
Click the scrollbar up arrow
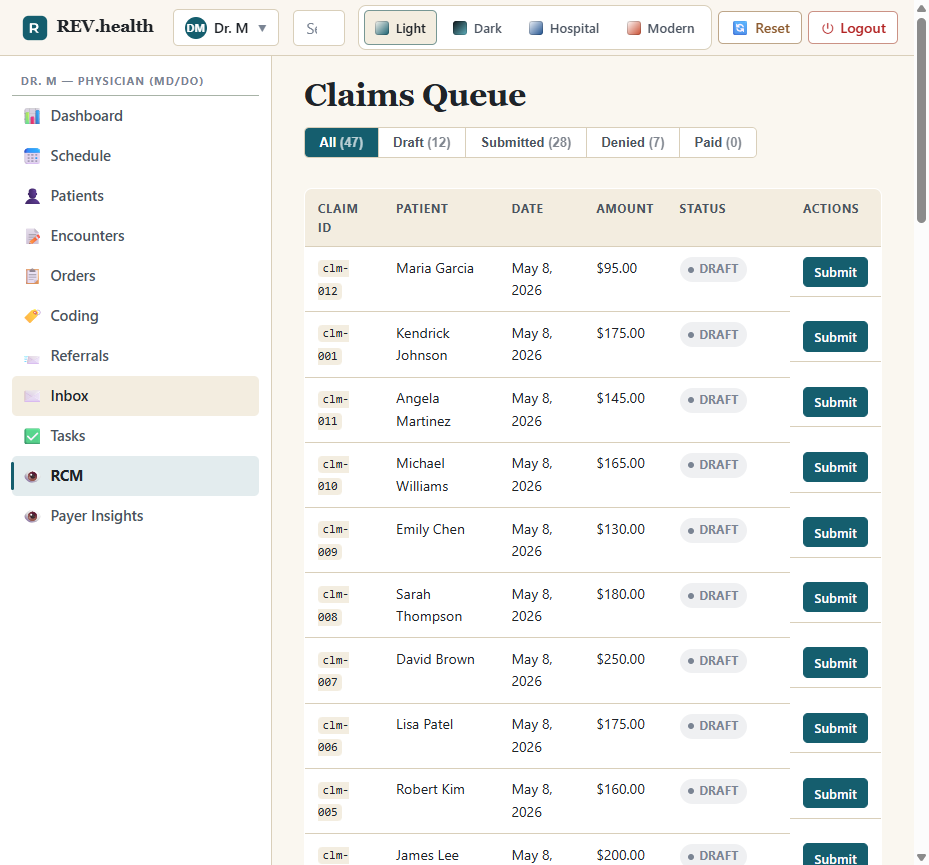(x=921, y=8)
